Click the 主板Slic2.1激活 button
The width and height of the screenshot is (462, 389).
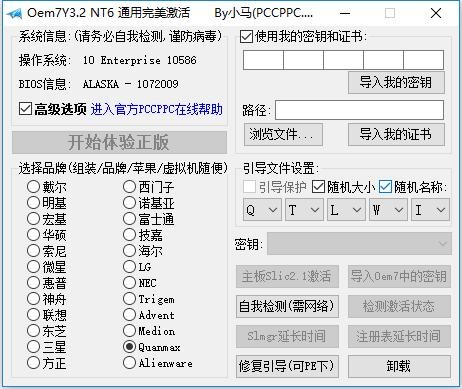[x=287, y=276]
